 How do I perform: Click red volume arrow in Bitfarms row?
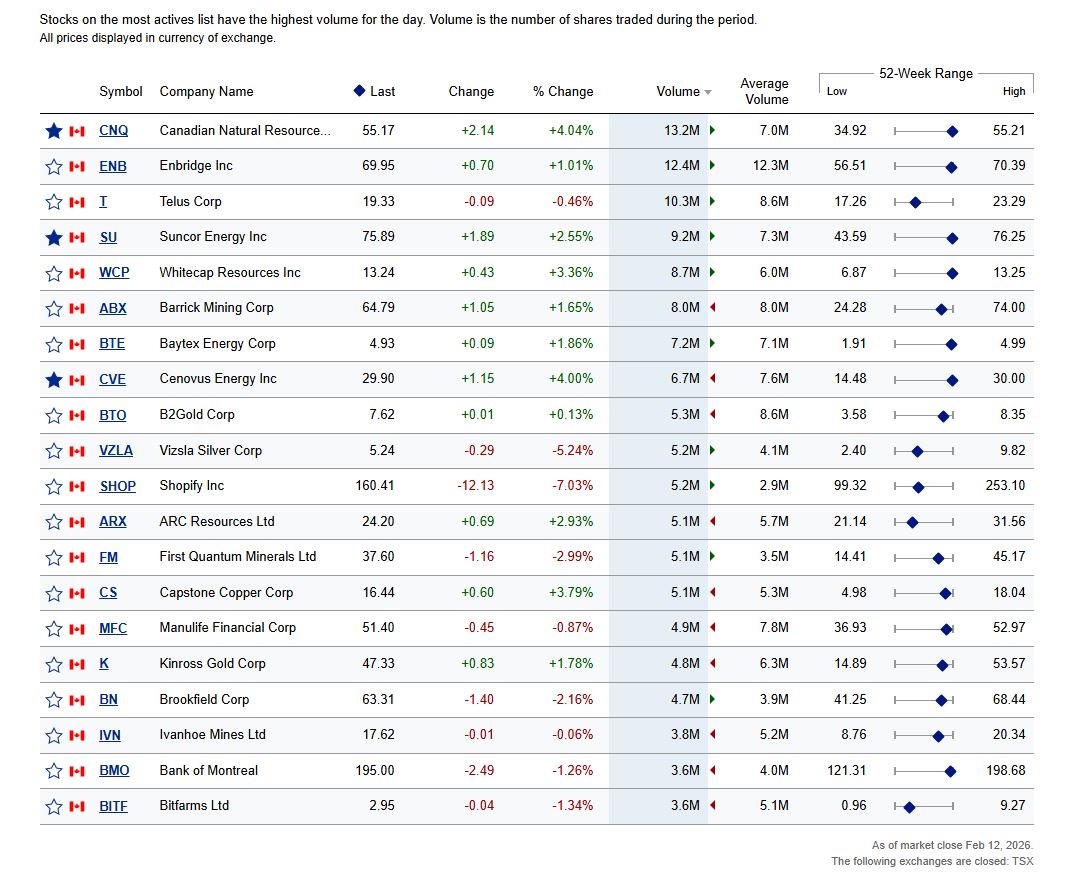pyautogui.click(x=712, y=805)
